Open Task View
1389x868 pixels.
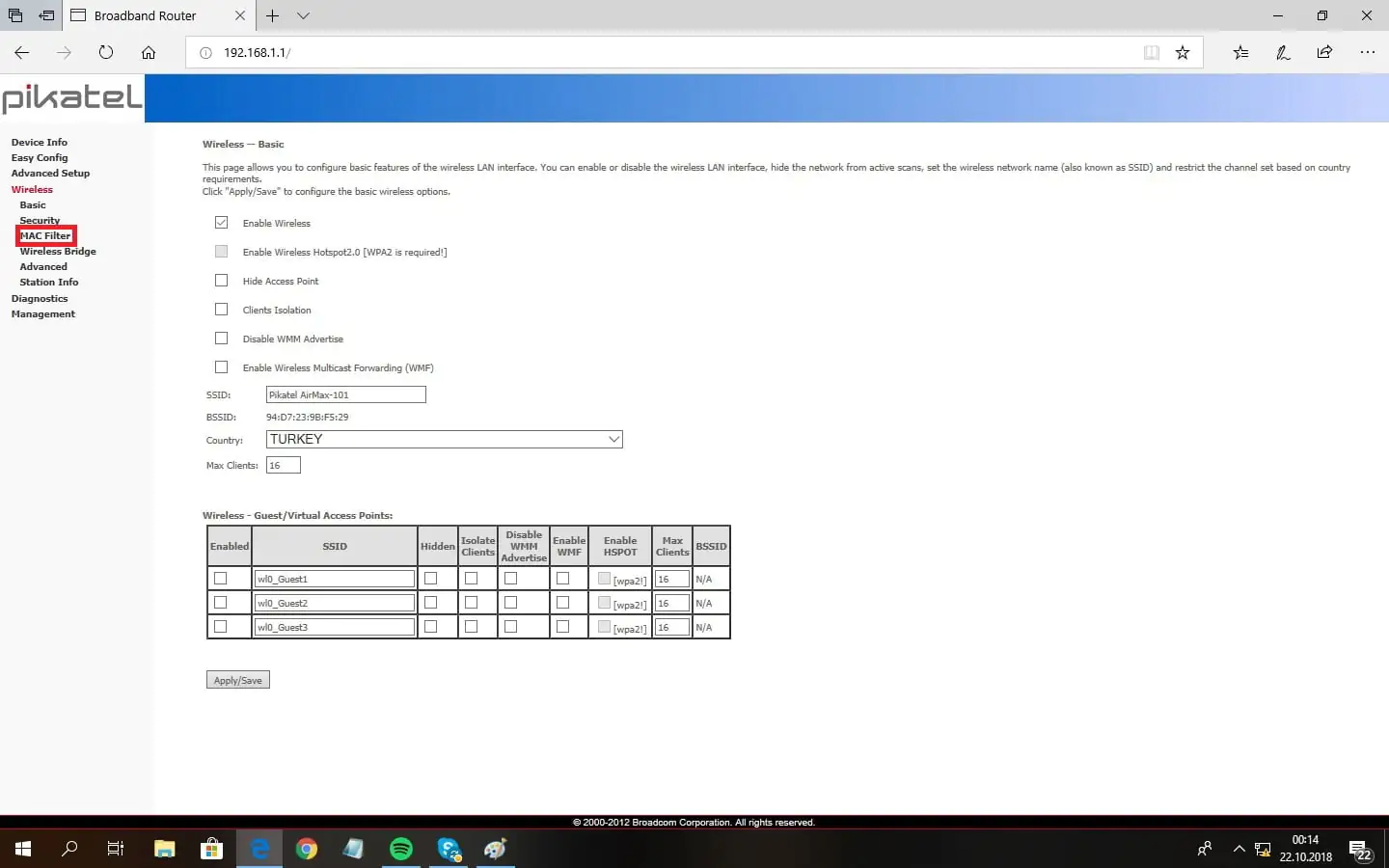point(116,849)
